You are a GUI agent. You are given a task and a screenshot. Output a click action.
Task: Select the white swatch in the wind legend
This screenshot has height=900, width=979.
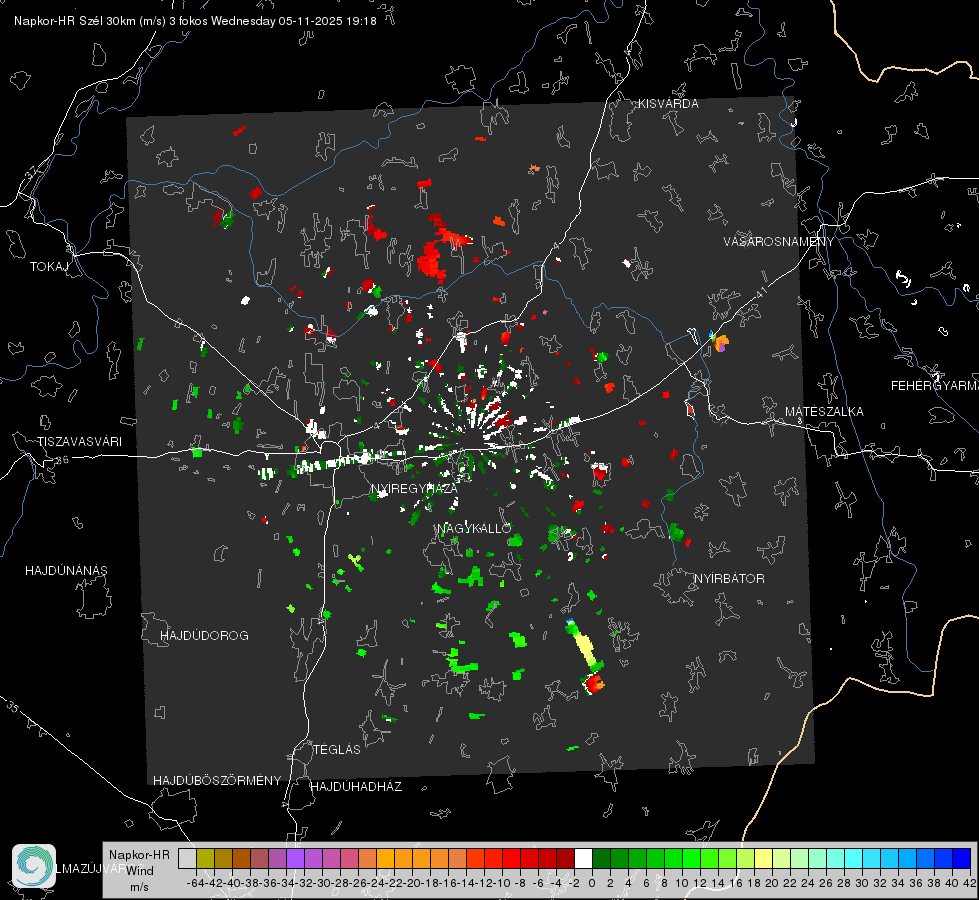(583, 858)
